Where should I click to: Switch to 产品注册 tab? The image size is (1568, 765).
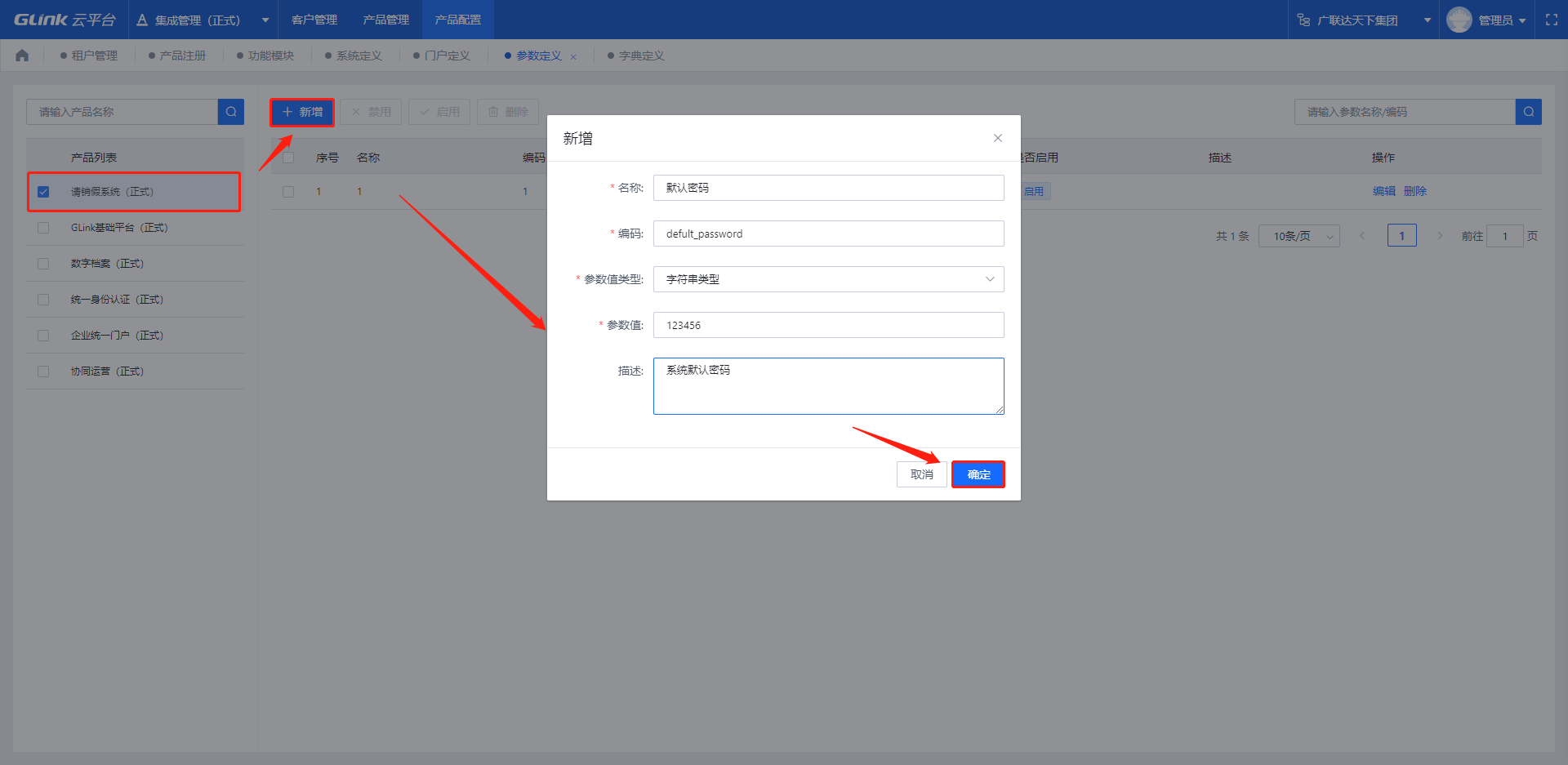177,56
